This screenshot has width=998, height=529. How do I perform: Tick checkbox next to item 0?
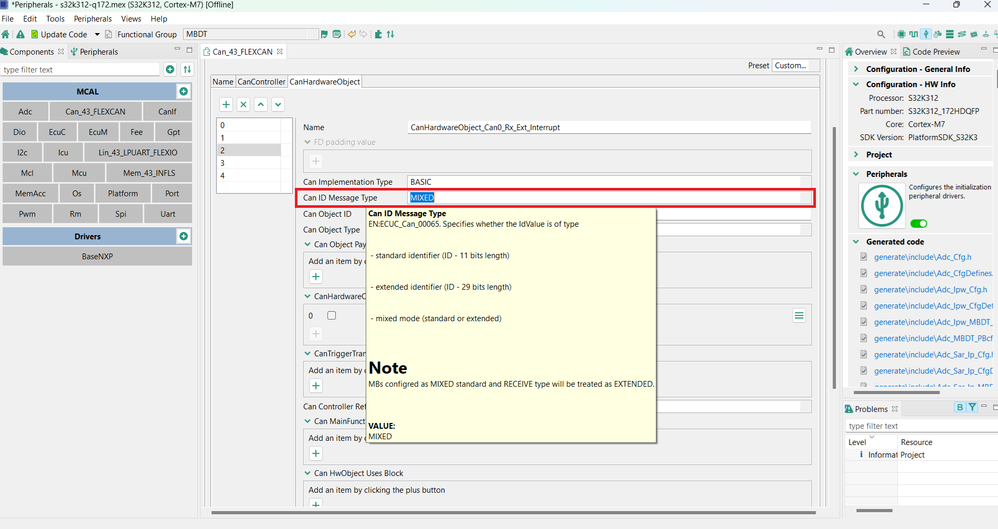coord(332,316)
